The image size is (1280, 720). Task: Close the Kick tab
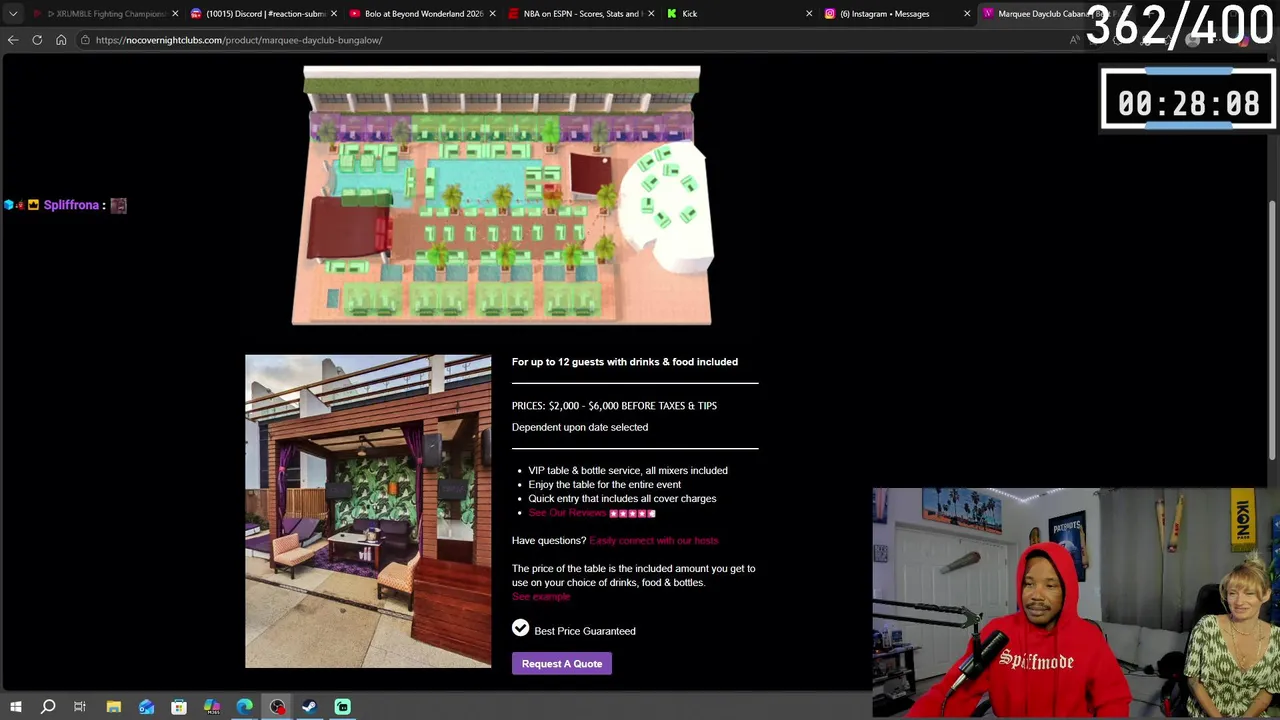(809, 14)
